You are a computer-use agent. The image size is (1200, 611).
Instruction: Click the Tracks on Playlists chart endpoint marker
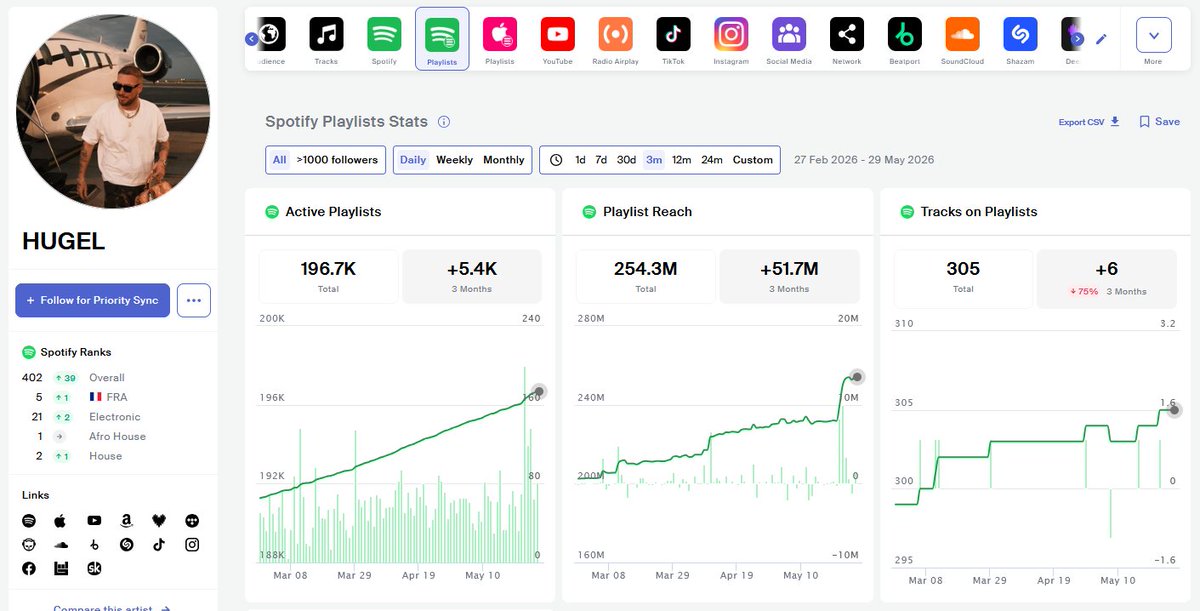1175,410
